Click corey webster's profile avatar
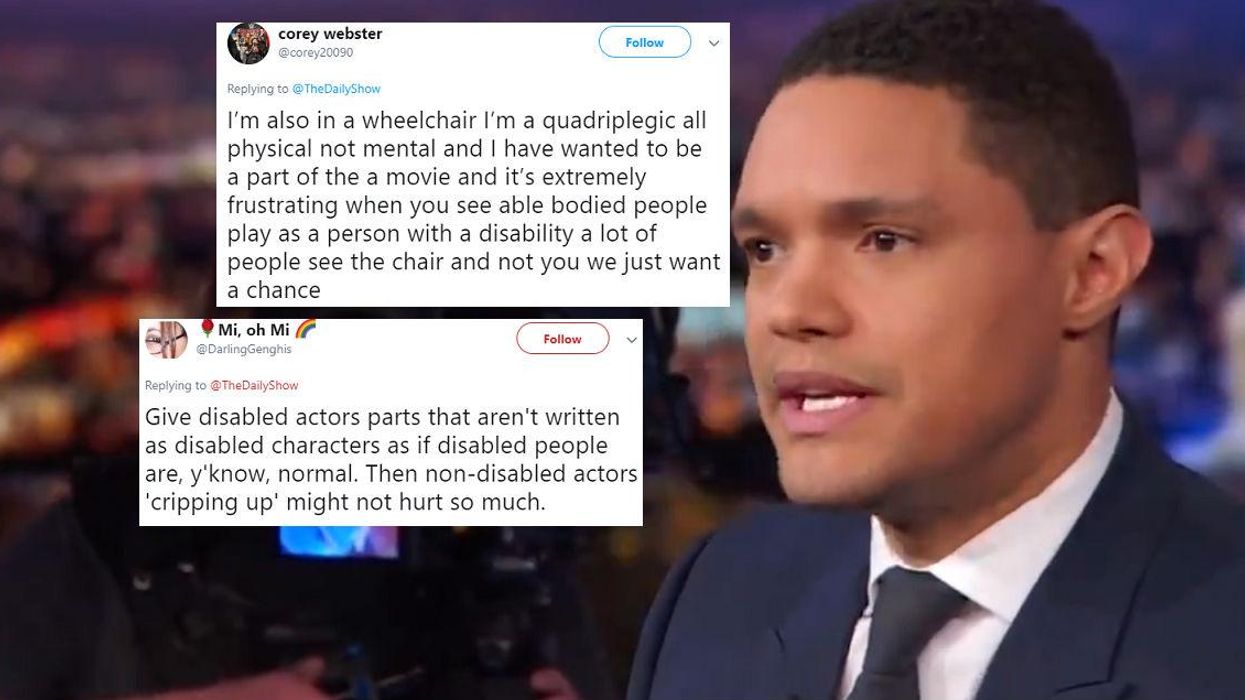This screenshot has width=1245, height=700. tap(248, 44)
